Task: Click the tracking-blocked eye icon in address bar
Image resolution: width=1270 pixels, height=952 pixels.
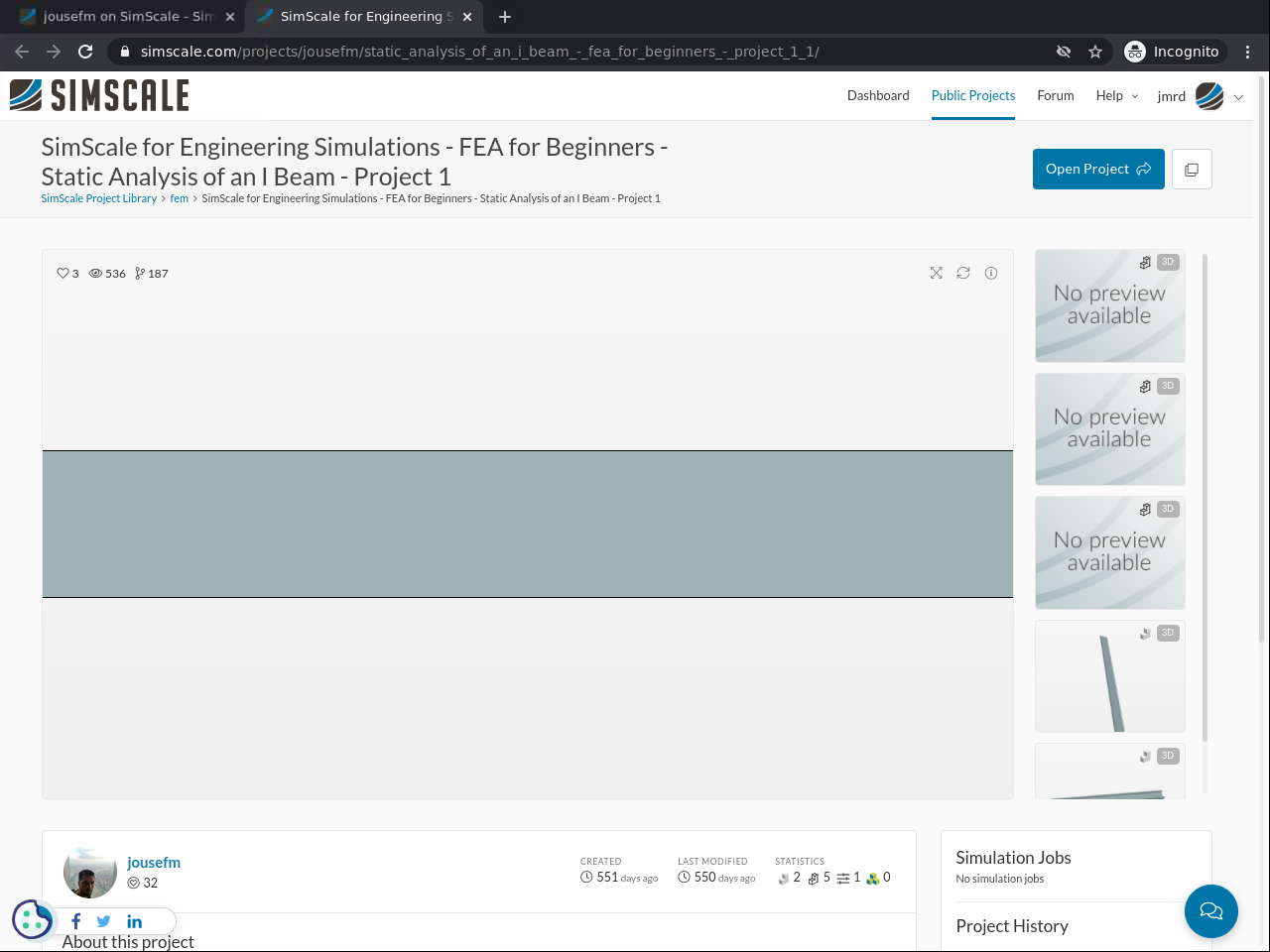Action: click(1064, 52)
